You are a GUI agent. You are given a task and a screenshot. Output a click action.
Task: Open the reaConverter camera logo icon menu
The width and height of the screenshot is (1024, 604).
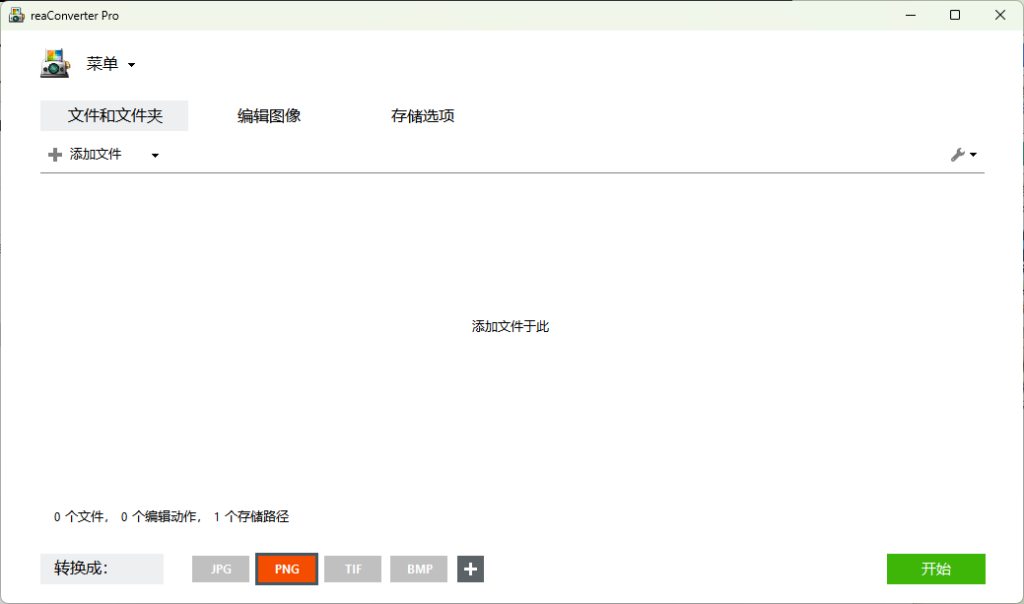[x=55, y=63]
